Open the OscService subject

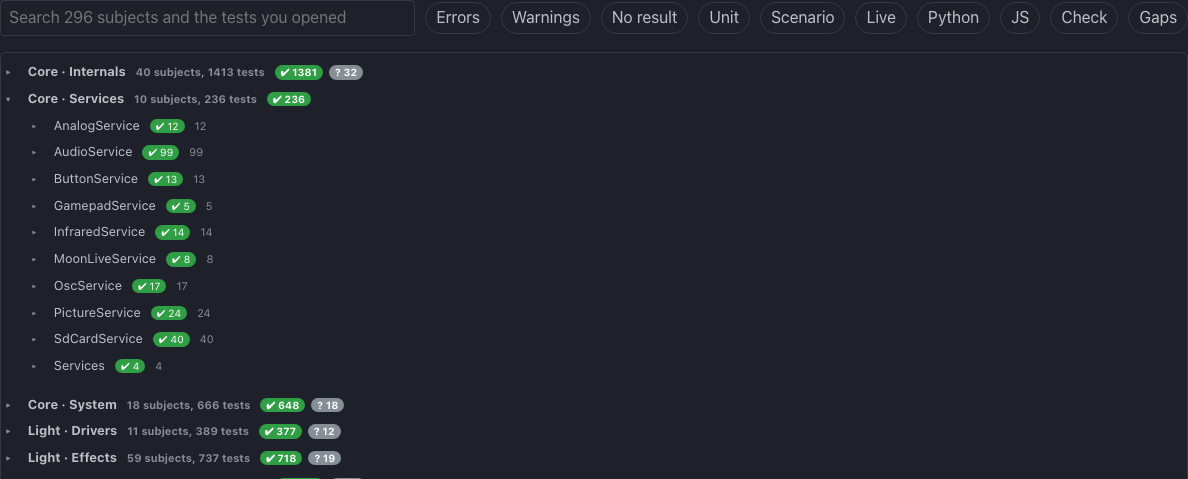point(87,286)
